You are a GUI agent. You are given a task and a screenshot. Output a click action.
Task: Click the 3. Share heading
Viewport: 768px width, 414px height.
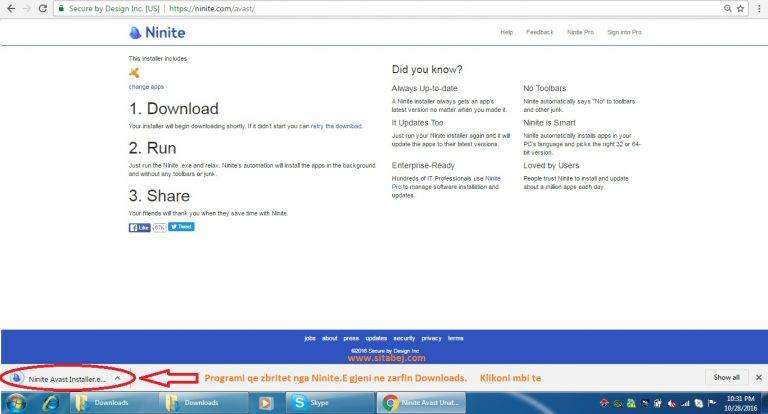159,196
